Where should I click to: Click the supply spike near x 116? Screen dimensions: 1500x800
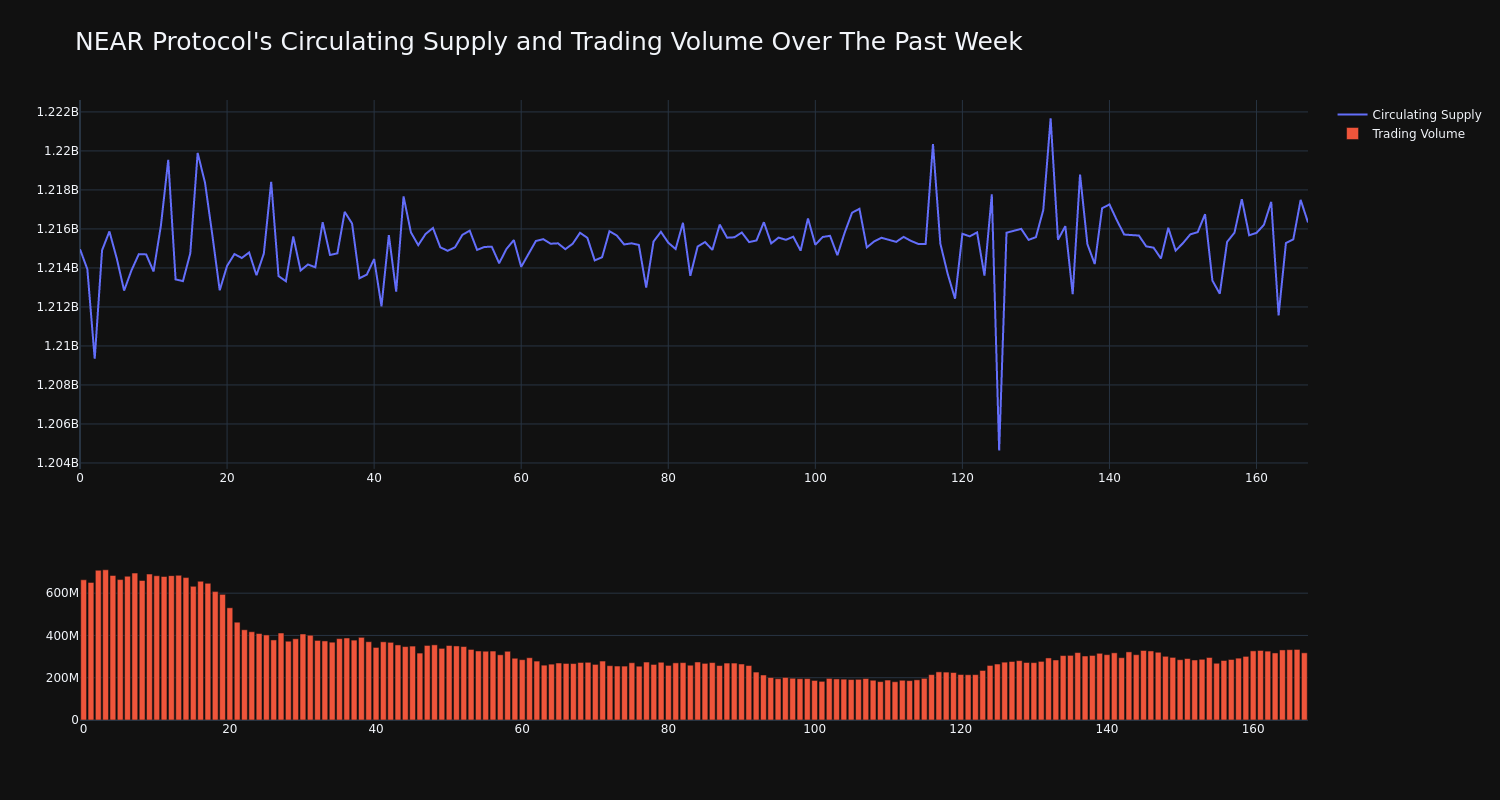[933, 145]
